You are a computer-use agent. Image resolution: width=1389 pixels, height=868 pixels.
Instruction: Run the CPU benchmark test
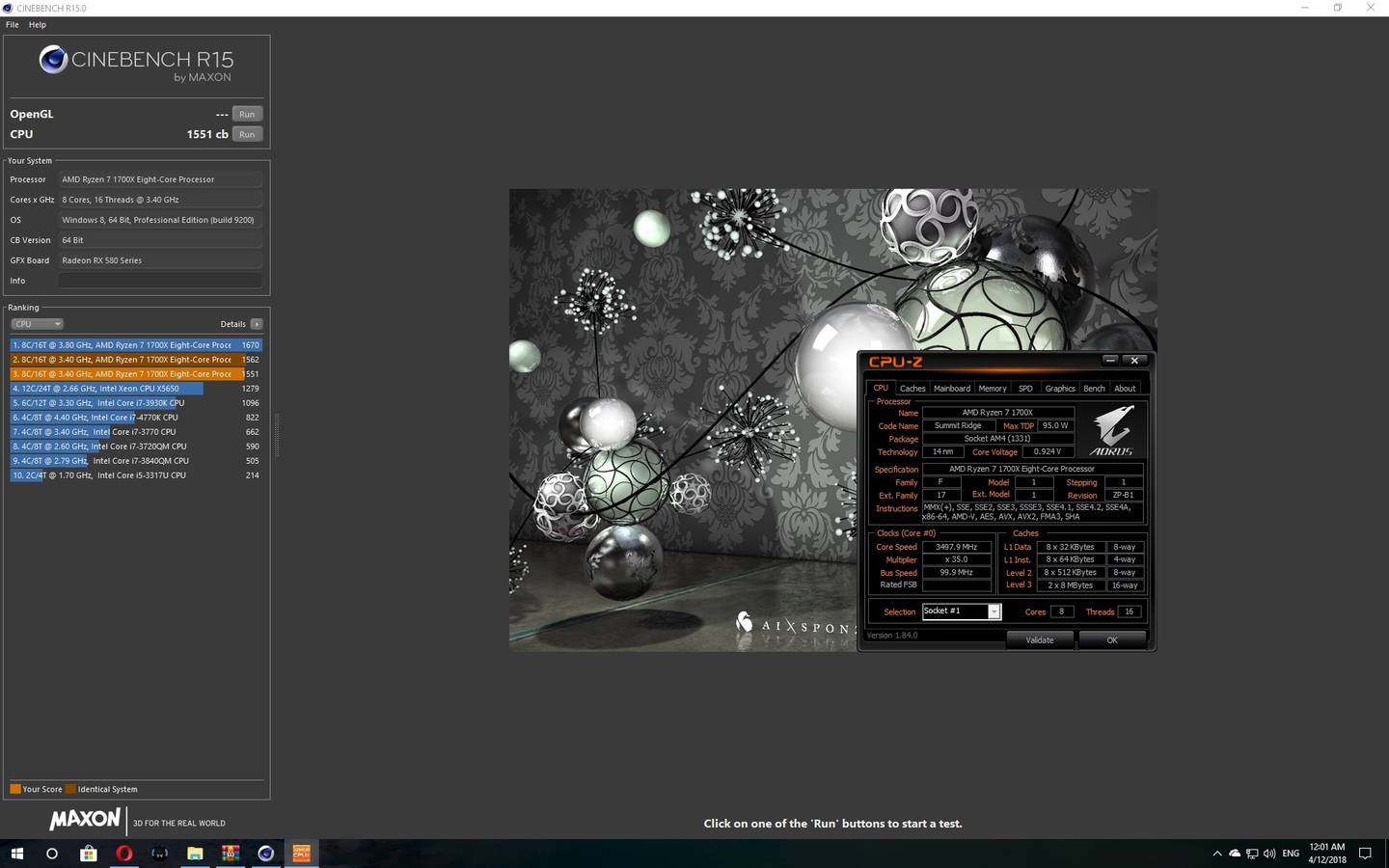click(x=247, y=134)
